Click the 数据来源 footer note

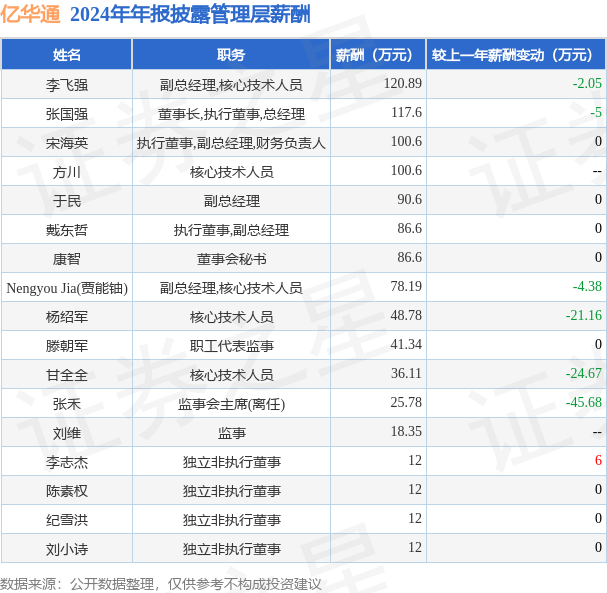160,584
